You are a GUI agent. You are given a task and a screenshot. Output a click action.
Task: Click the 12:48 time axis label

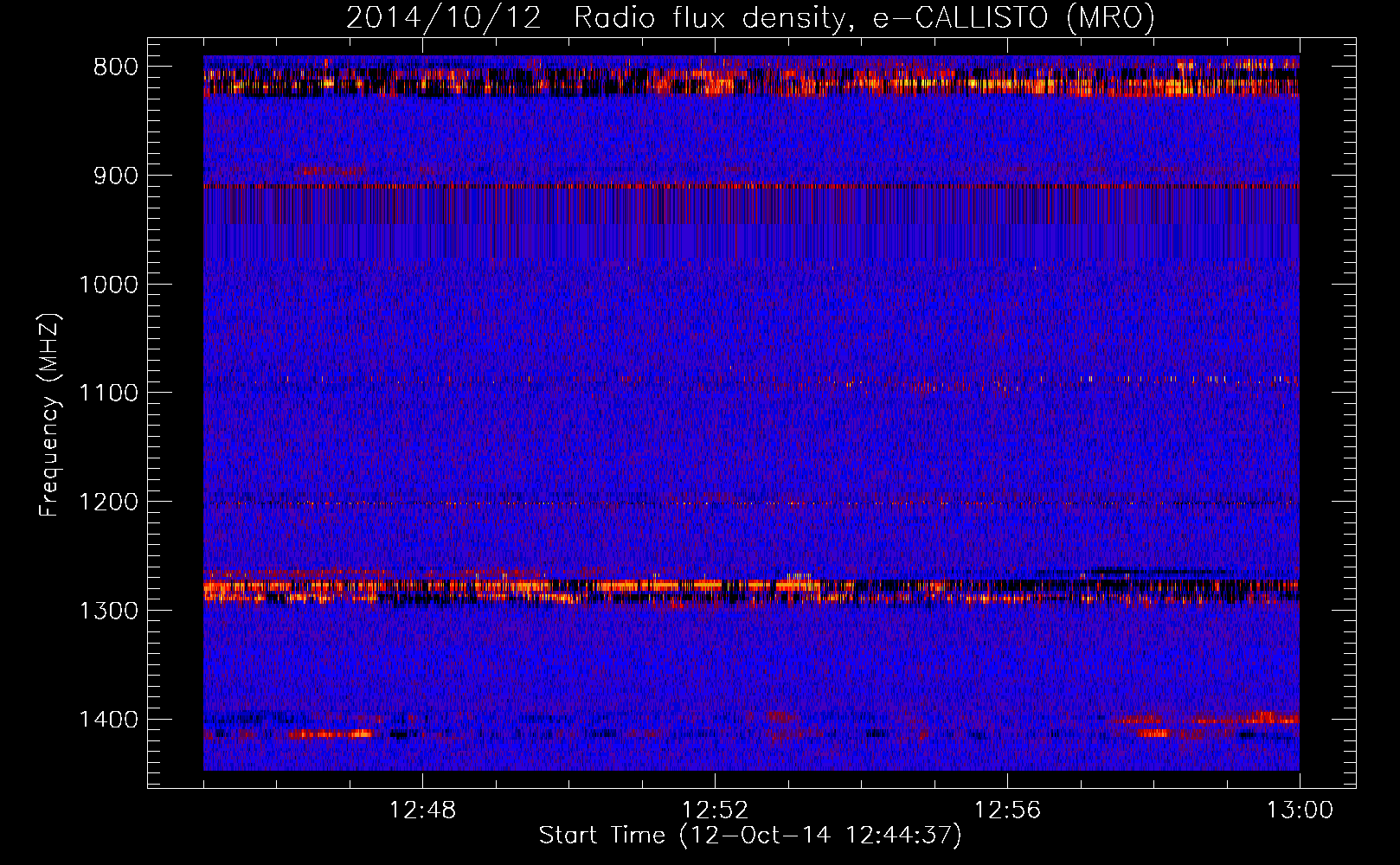point(422,811)
